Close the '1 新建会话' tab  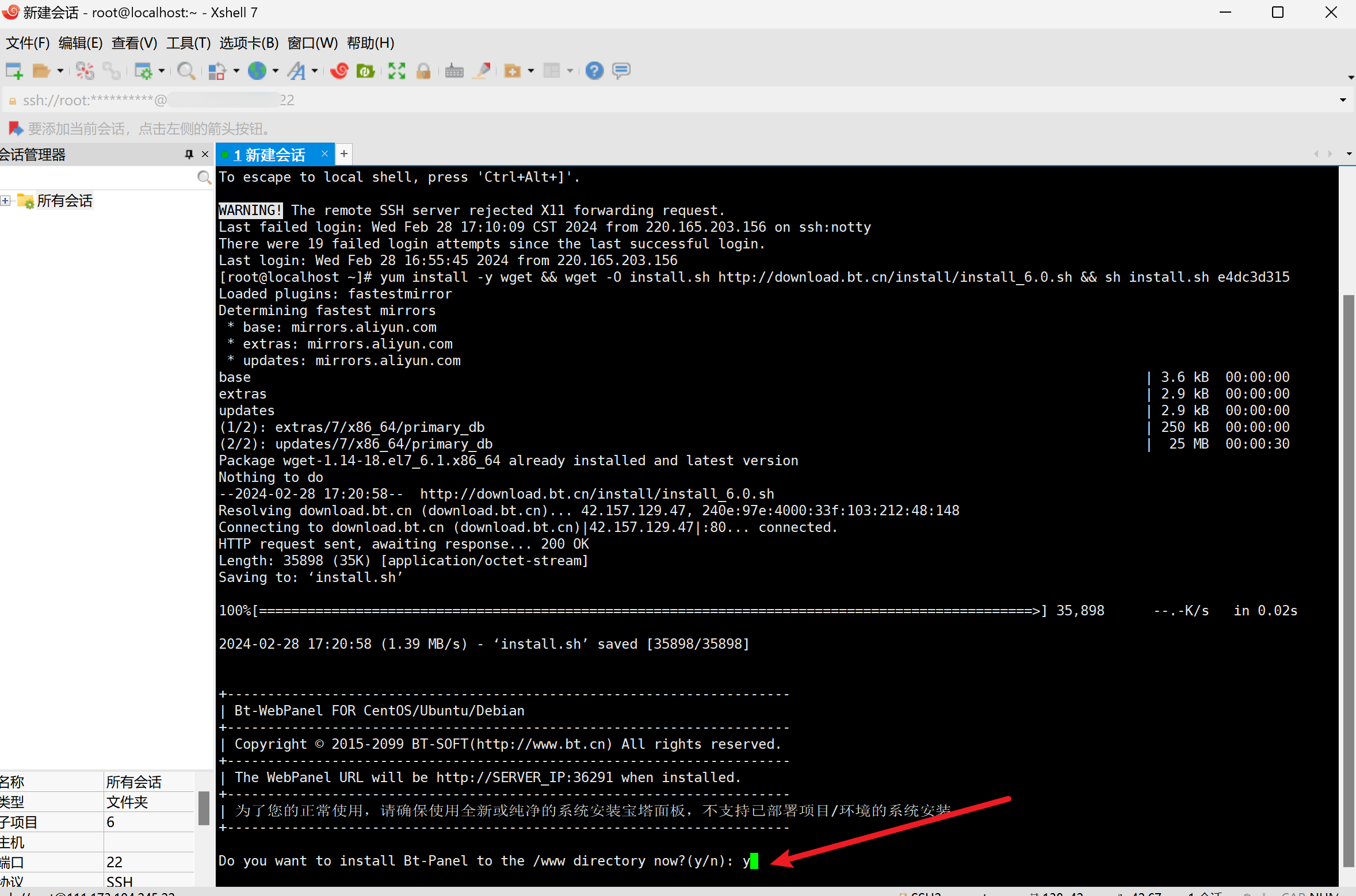pos(324,154)
